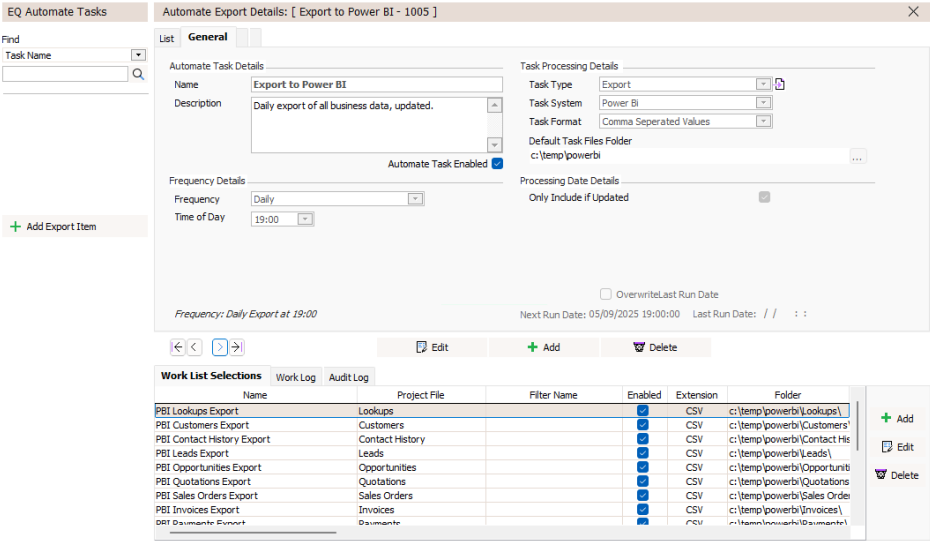Open the Audit Log tab
The image size is (930, 541).
click(349, 377)
